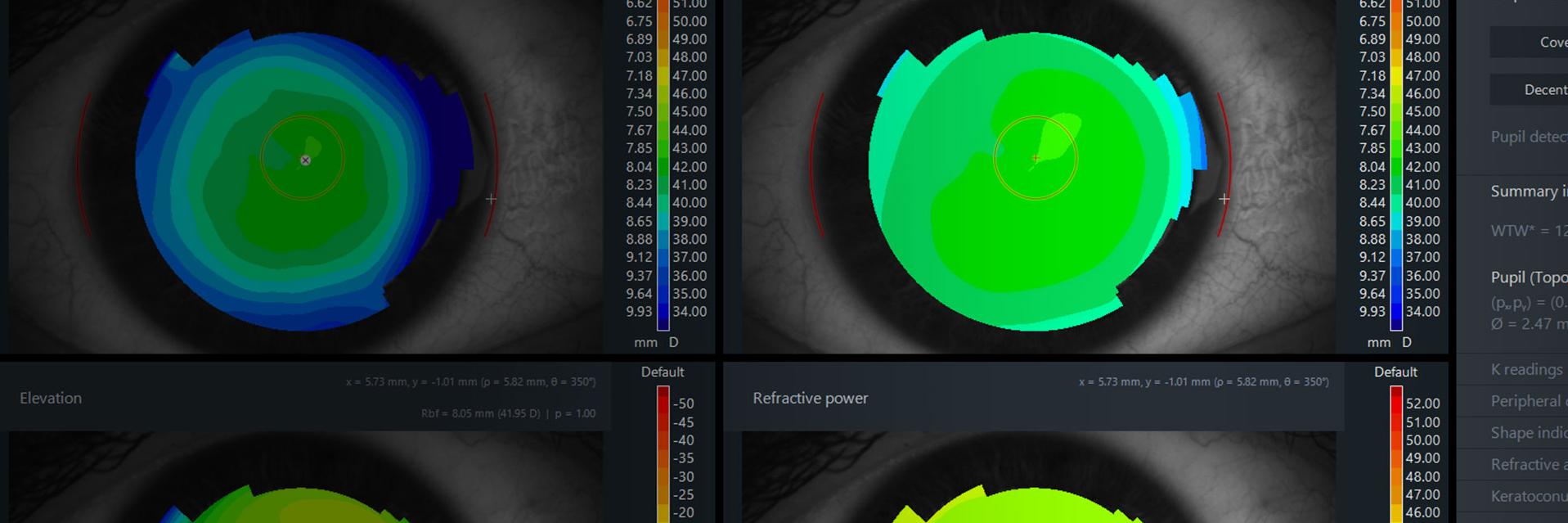Click the D unit label under green map scale
1568x523 pixels.
click(x=1407, y=342)
